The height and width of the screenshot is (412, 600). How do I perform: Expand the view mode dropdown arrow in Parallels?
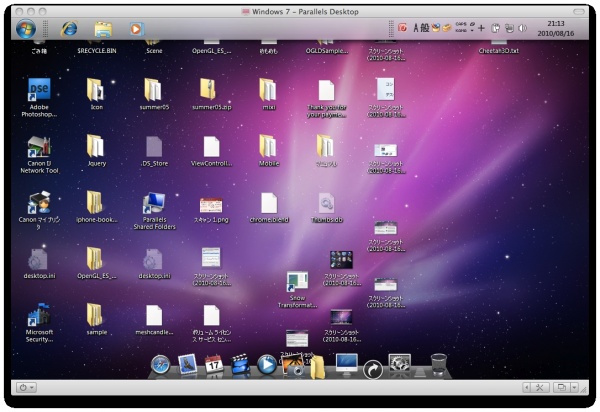[574, 388]
